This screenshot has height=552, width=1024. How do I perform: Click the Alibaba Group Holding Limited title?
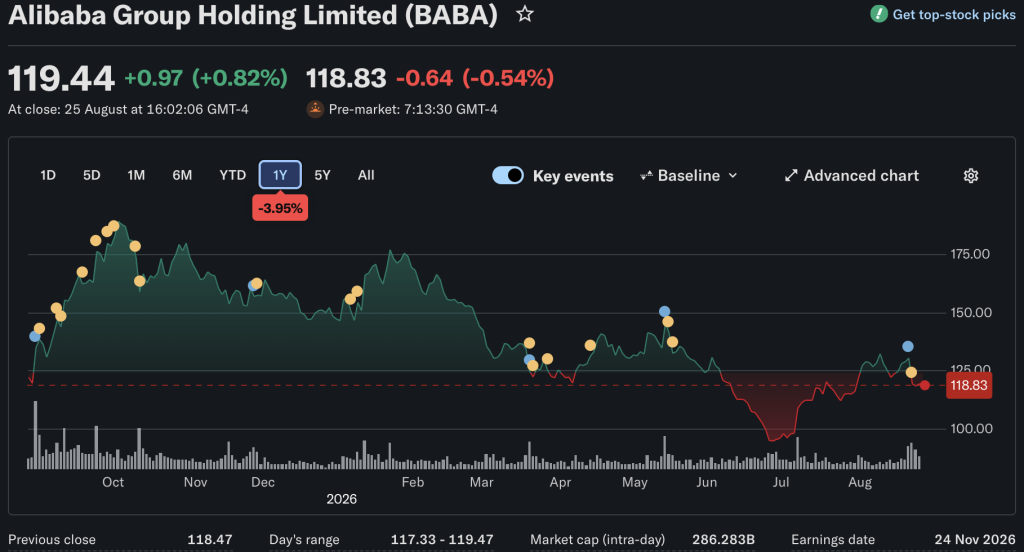point(253,15)
